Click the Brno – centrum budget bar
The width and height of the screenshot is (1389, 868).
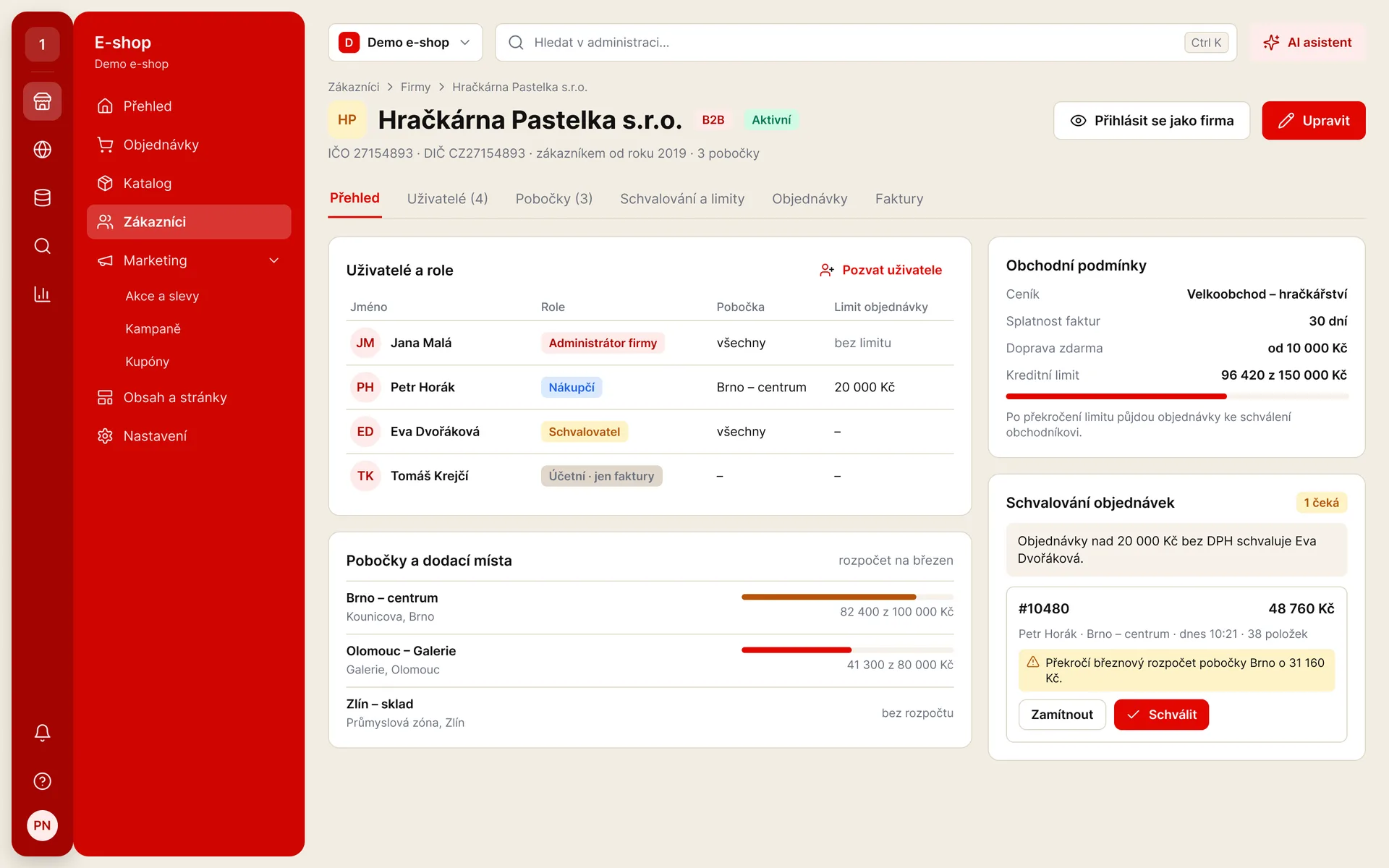pyautogui.click(x=847, y=597)
